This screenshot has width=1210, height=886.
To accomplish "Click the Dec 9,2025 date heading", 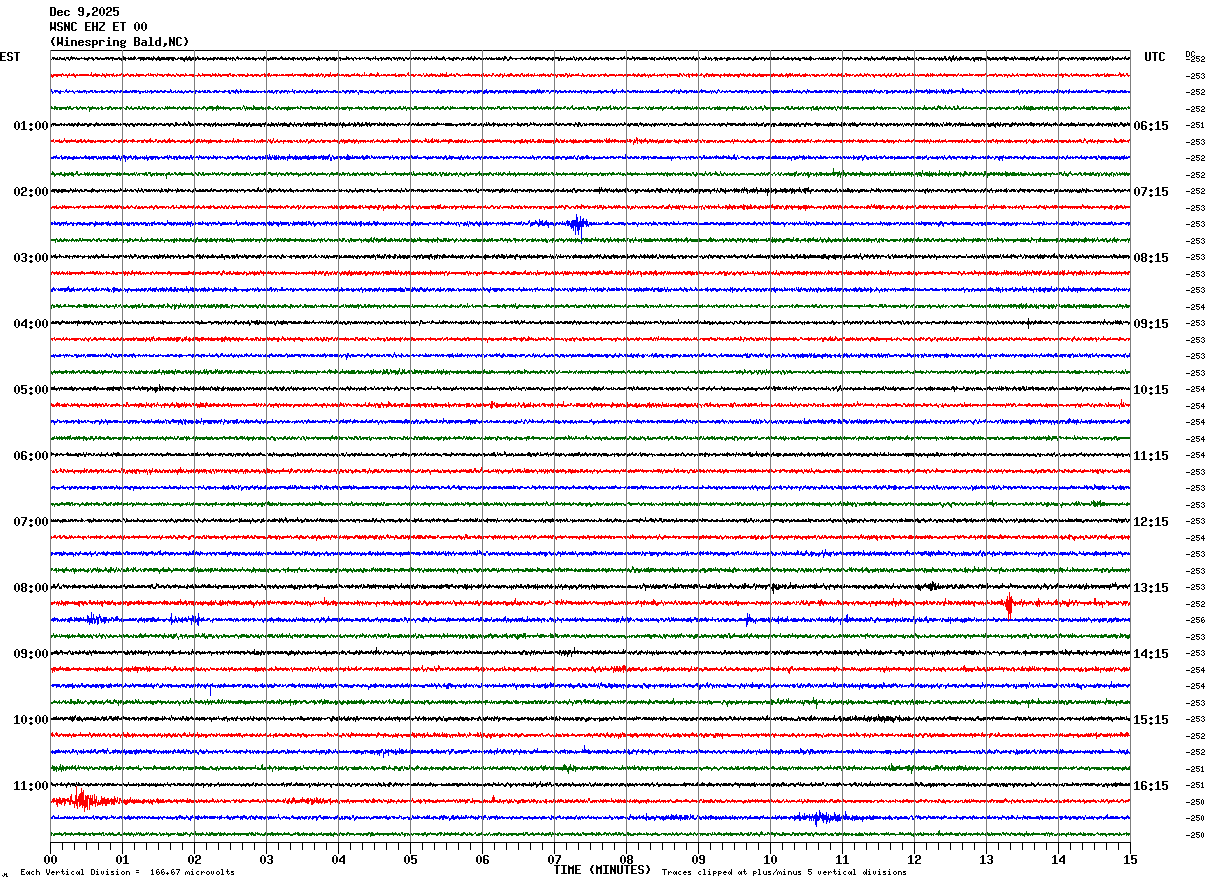I will point(84,12).
